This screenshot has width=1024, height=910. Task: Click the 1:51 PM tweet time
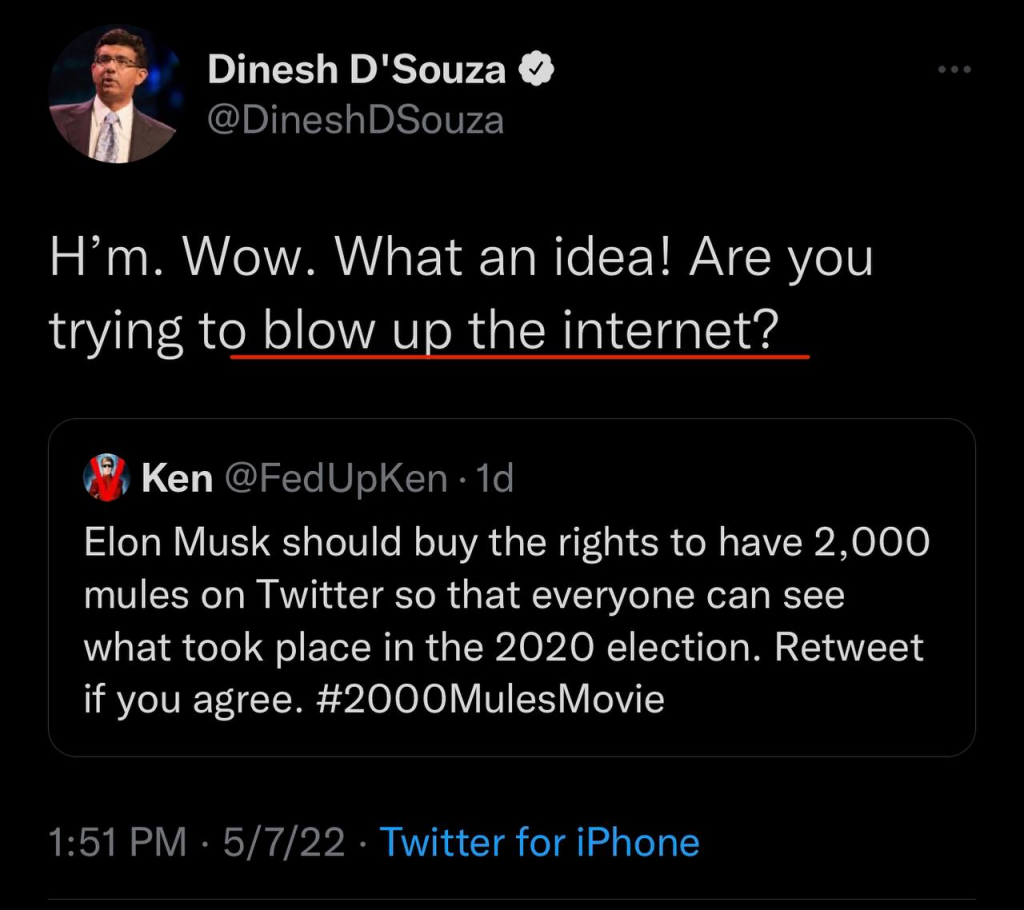118,842
